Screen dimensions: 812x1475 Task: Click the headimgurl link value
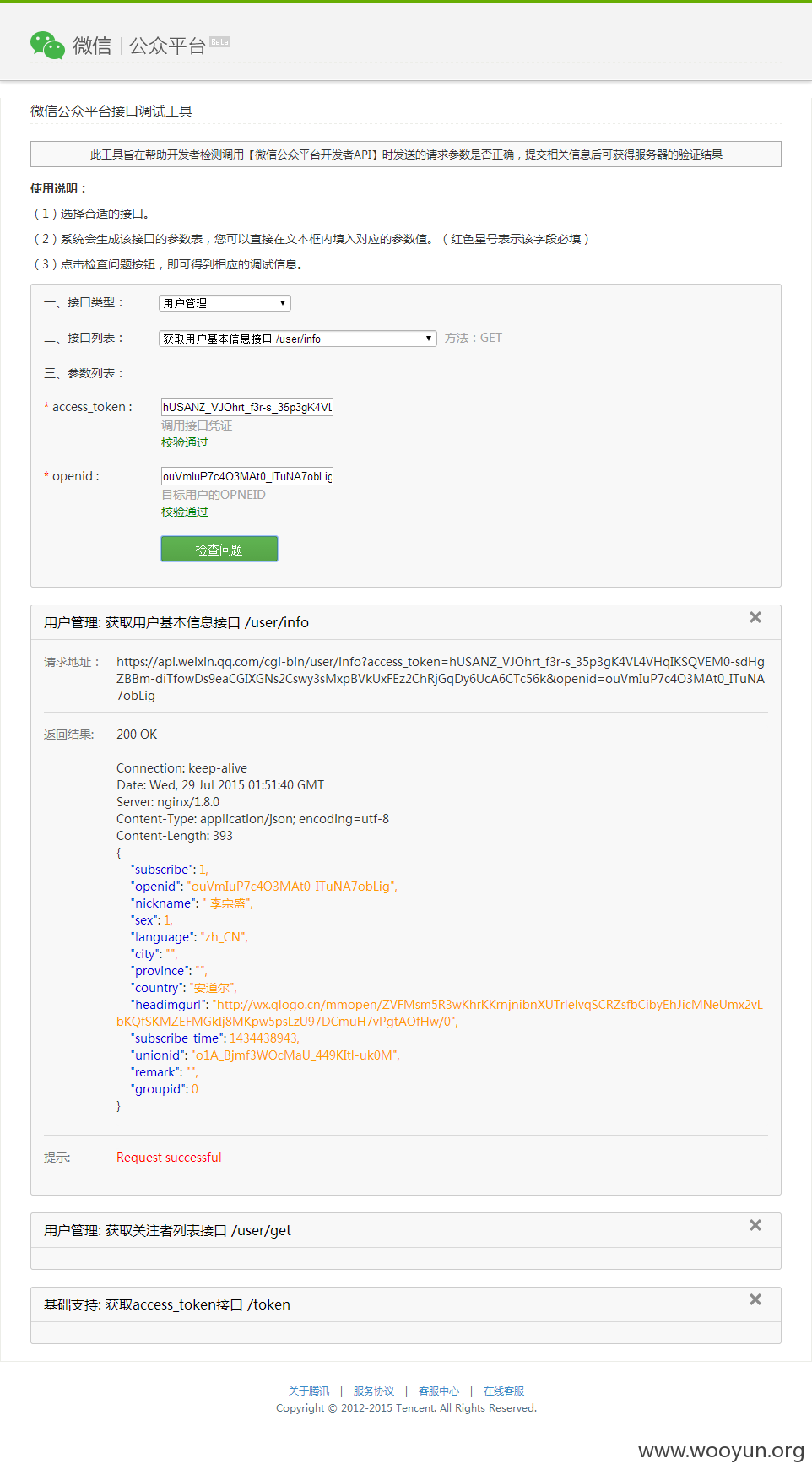point(440,1013)
